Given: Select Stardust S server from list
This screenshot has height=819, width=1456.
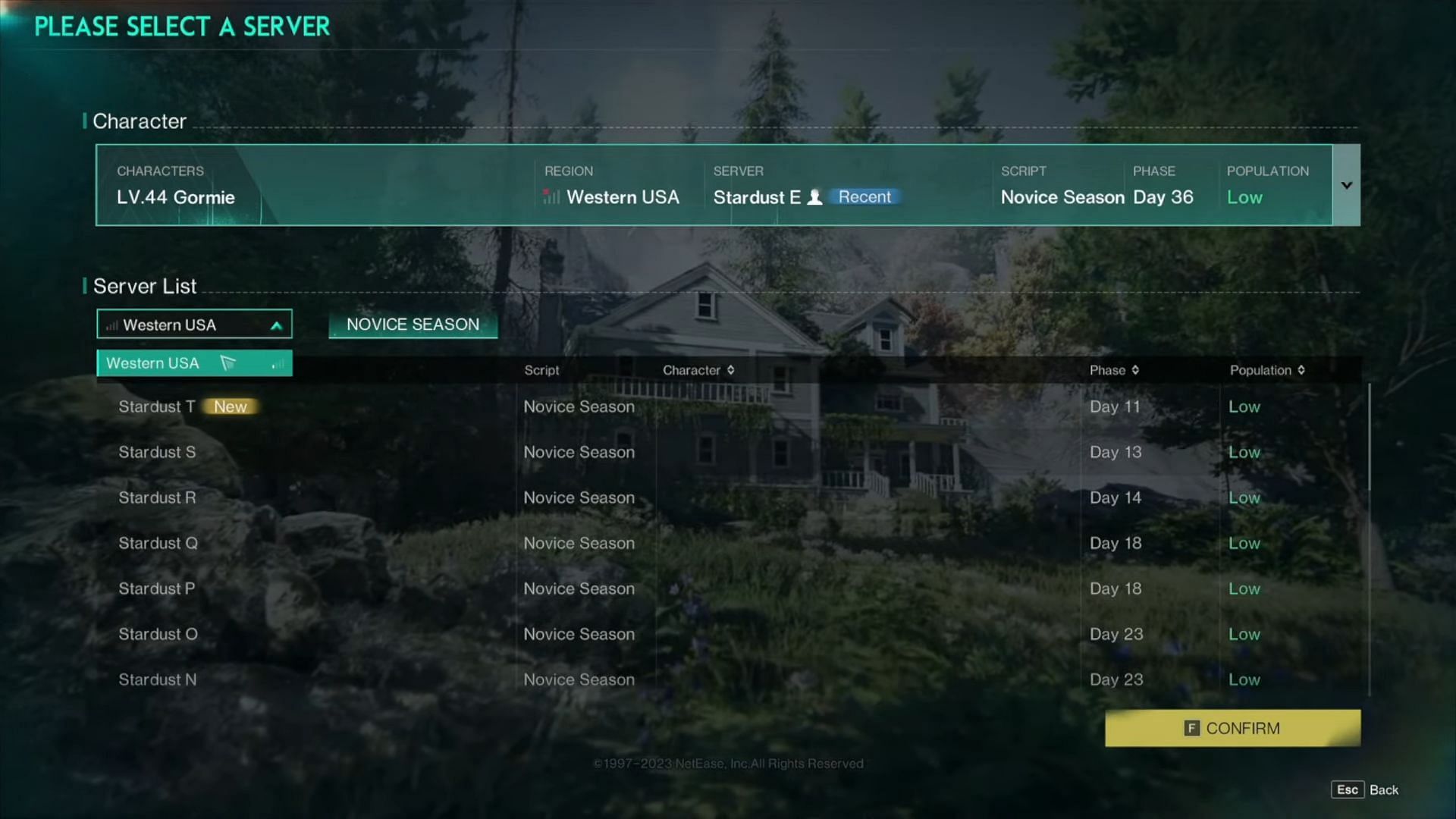Looking at the screenshot, I should 157,452.
